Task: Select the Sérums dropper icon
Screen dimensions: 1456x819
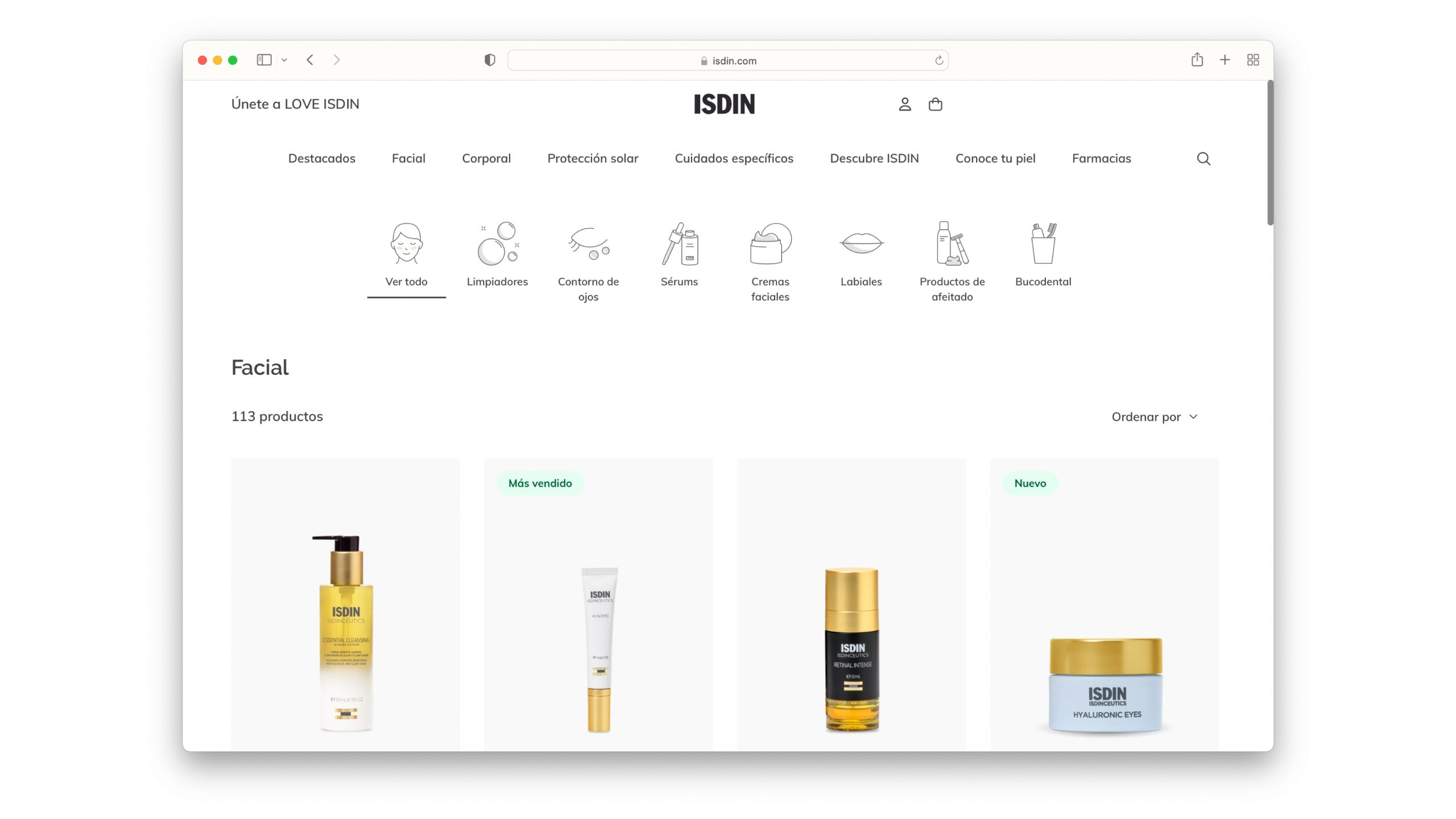Action: [680, 243]
